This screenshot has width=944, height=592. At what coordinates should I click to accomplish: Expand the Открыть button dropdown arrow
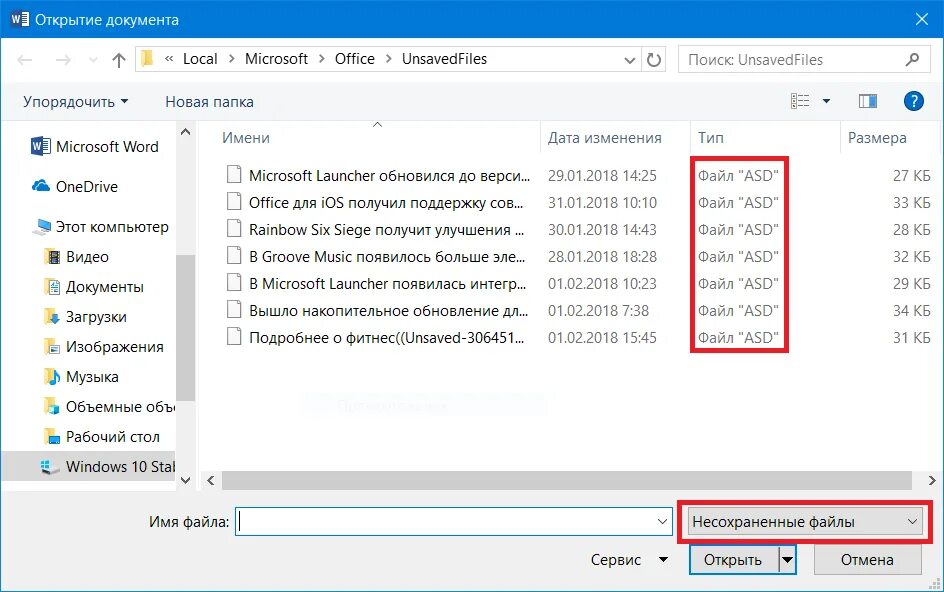[x=787, y=559]
